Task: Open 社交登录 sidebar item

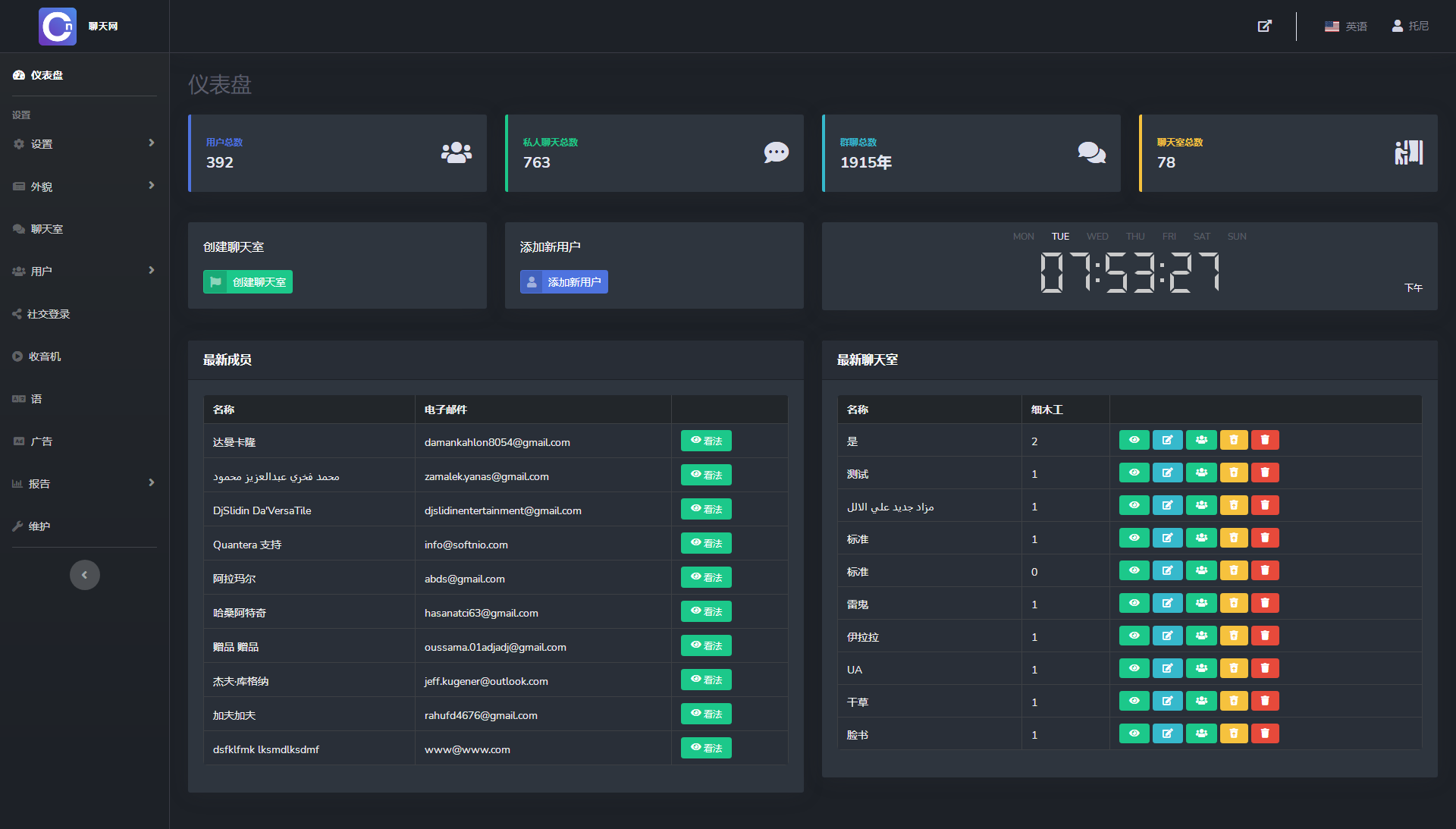Action: [49, 313]
